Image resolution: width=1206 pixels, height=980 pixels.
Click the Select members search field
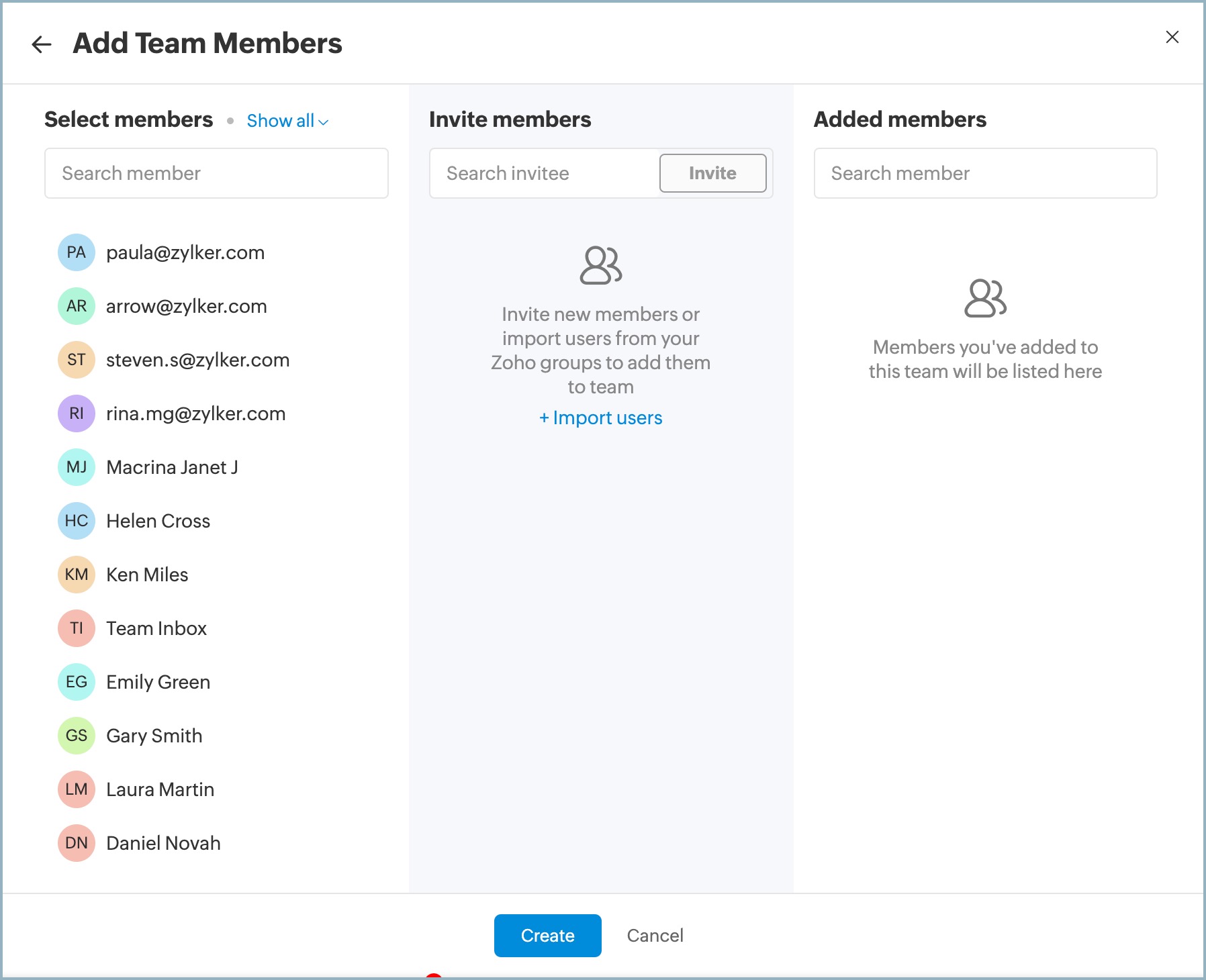pos(216,173)
